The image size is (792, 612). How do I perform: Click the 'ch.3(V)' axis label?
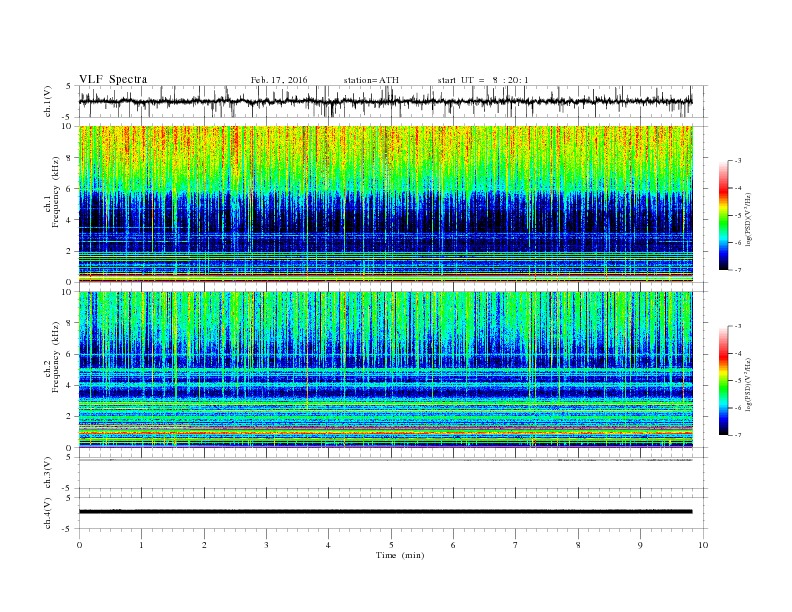click(48, 473)
